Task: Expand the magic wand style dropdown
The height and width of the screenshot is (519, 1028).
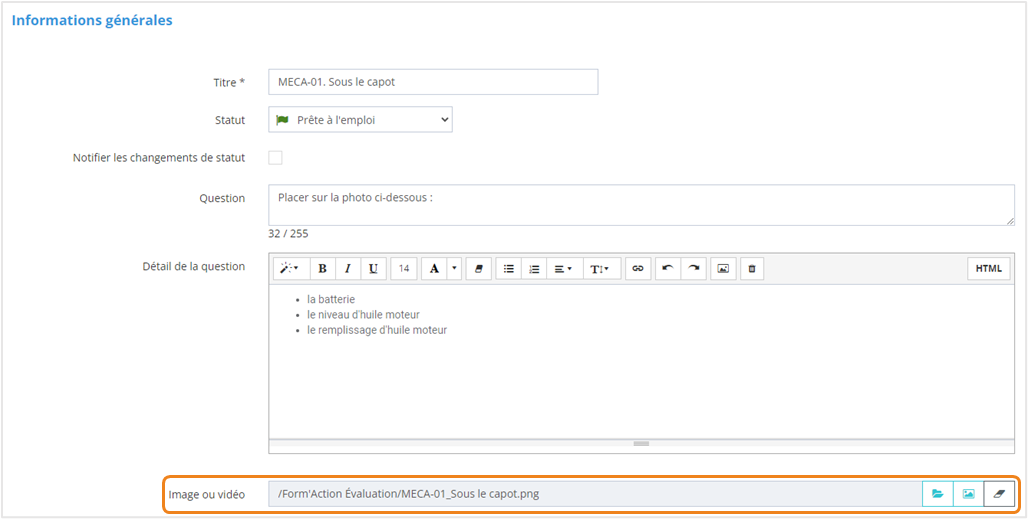Action: click(x=289, y=268)
